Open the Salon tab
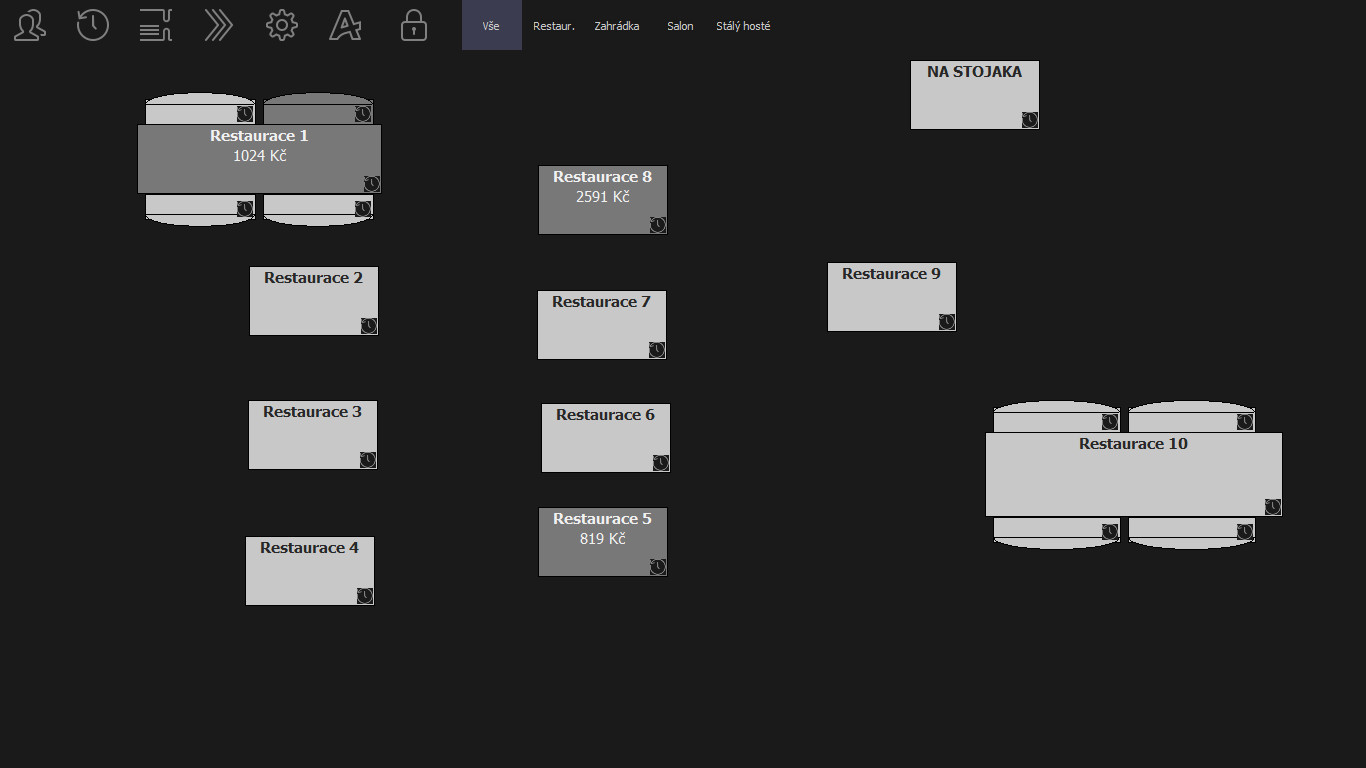 pyautogui.click(x=680, y=26)
